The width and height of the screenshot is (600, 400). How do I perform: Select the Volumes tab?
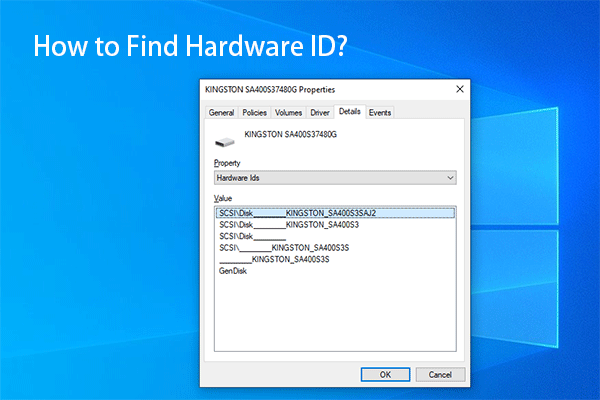[x=288, y=113]
